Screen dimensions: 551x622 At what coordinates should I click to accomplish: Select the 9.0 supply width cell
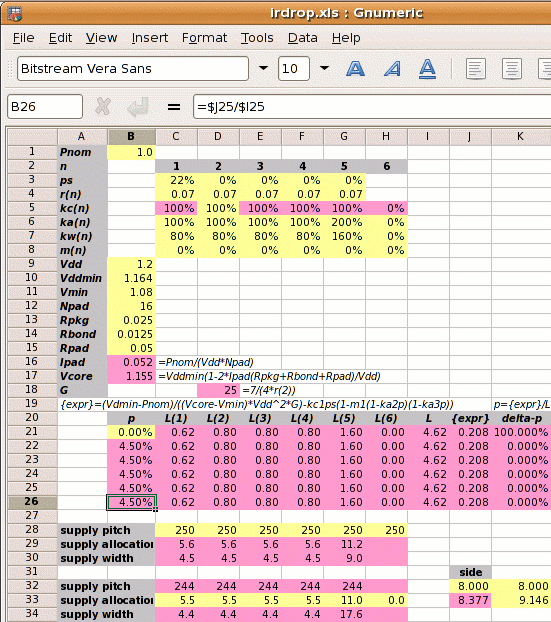(344, 558)
